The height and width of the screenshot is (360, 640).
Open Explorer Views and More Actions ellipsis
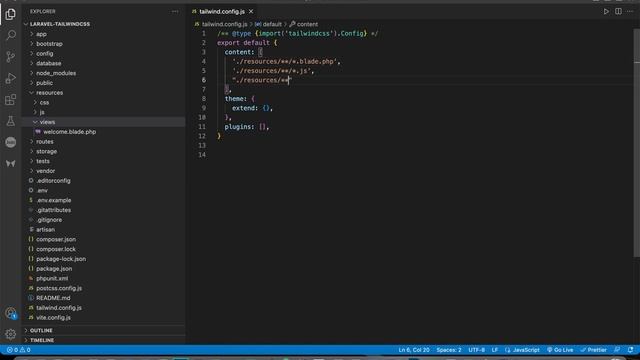[175, 11]
